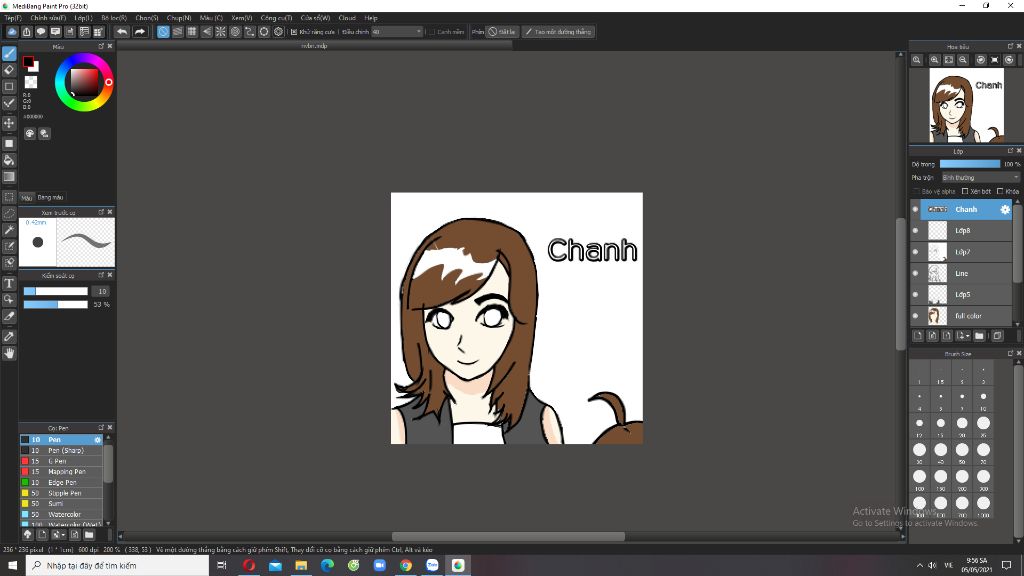
Task: Open the Cloud menu
Action: click(347, 18)
